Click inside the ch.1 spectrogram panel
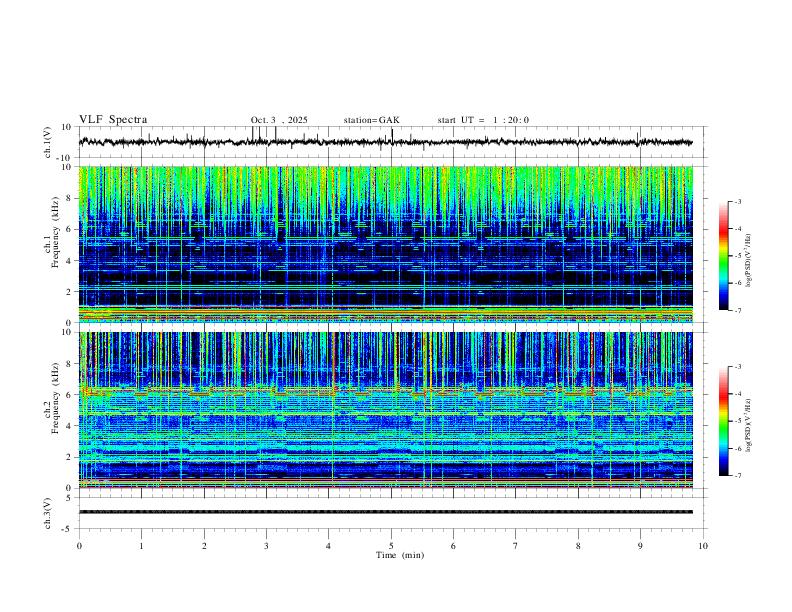792x612 pixels. pyautogui.click(x=386, y=244)
